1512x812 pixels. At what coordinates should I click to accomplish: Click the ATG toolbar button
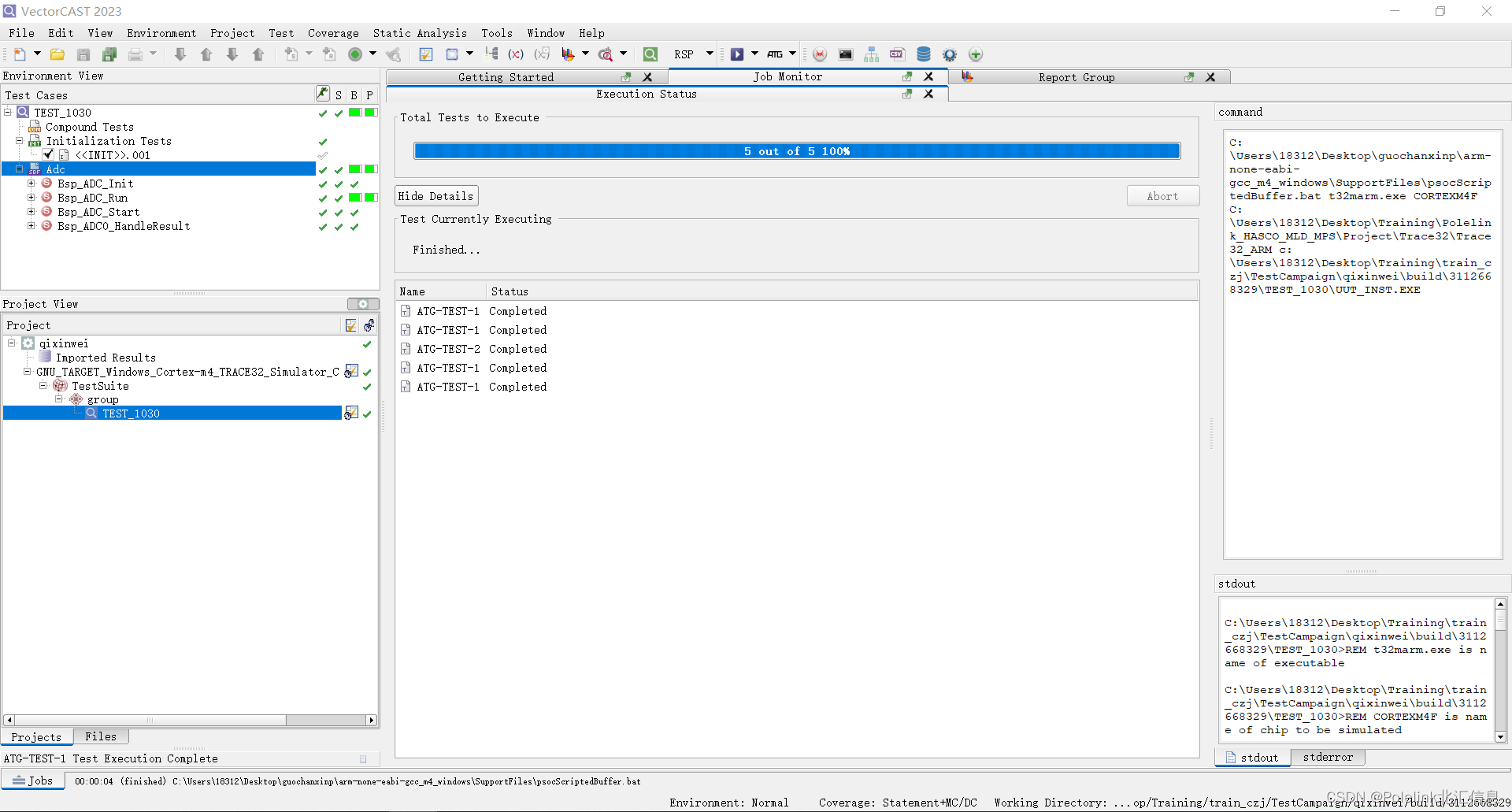point(775,54)
